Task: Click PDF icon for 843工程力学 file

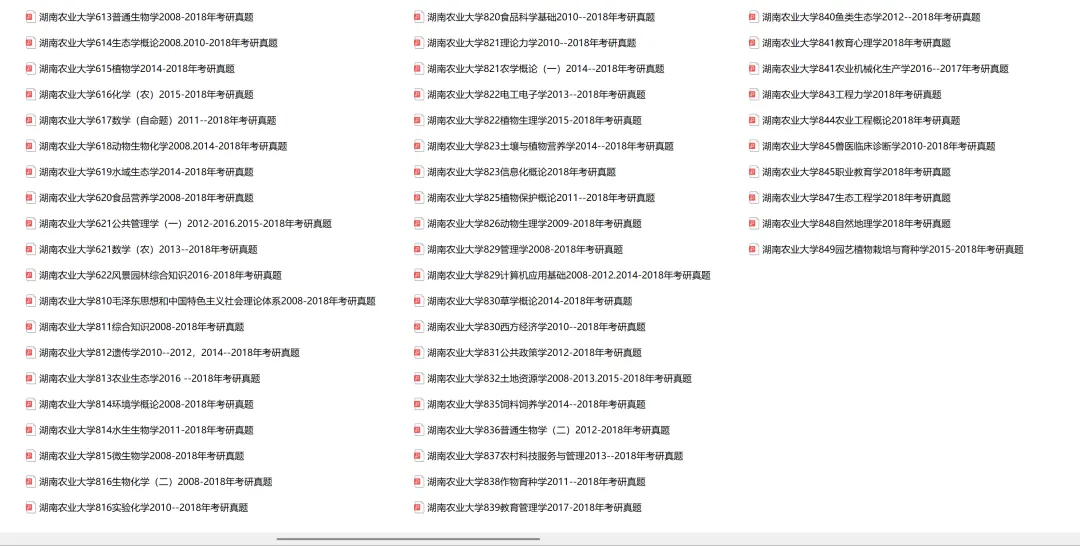Action: (x=754, y=94)
